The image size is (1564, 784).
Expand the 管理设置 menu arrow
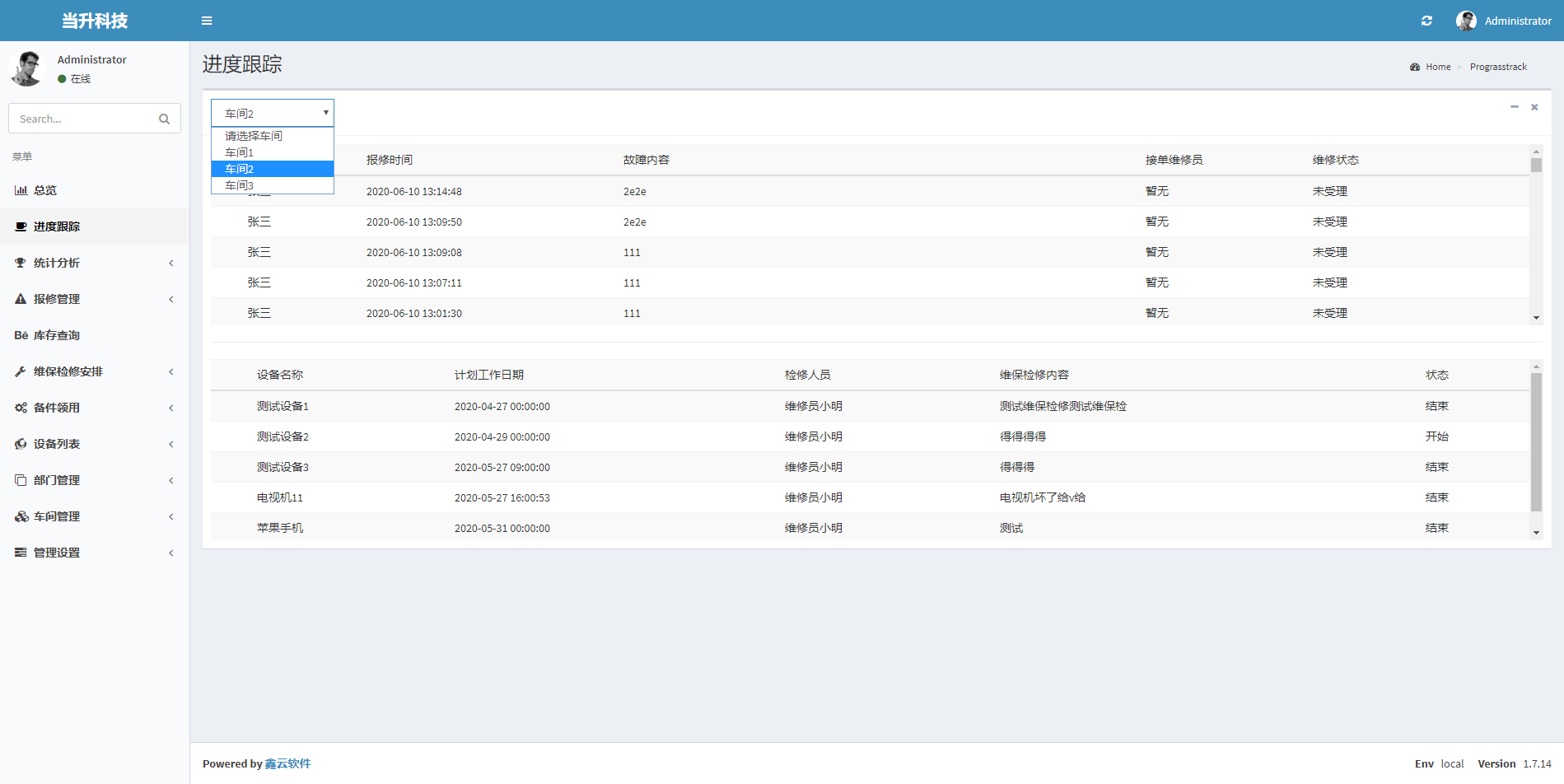(171, 553)
